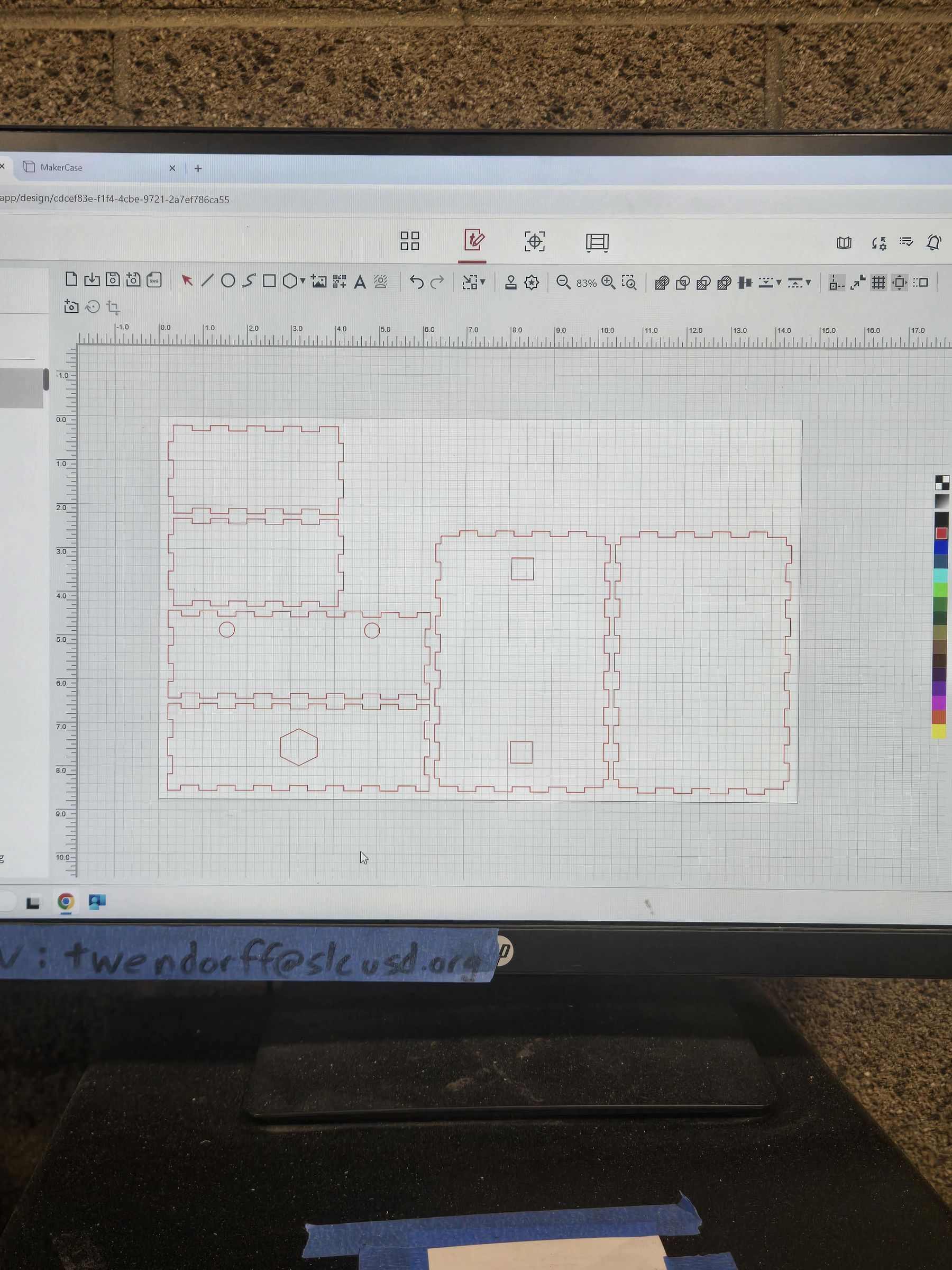Click the save-with-camera snapshot icon
952x1270 pixels.
(133, 279)
